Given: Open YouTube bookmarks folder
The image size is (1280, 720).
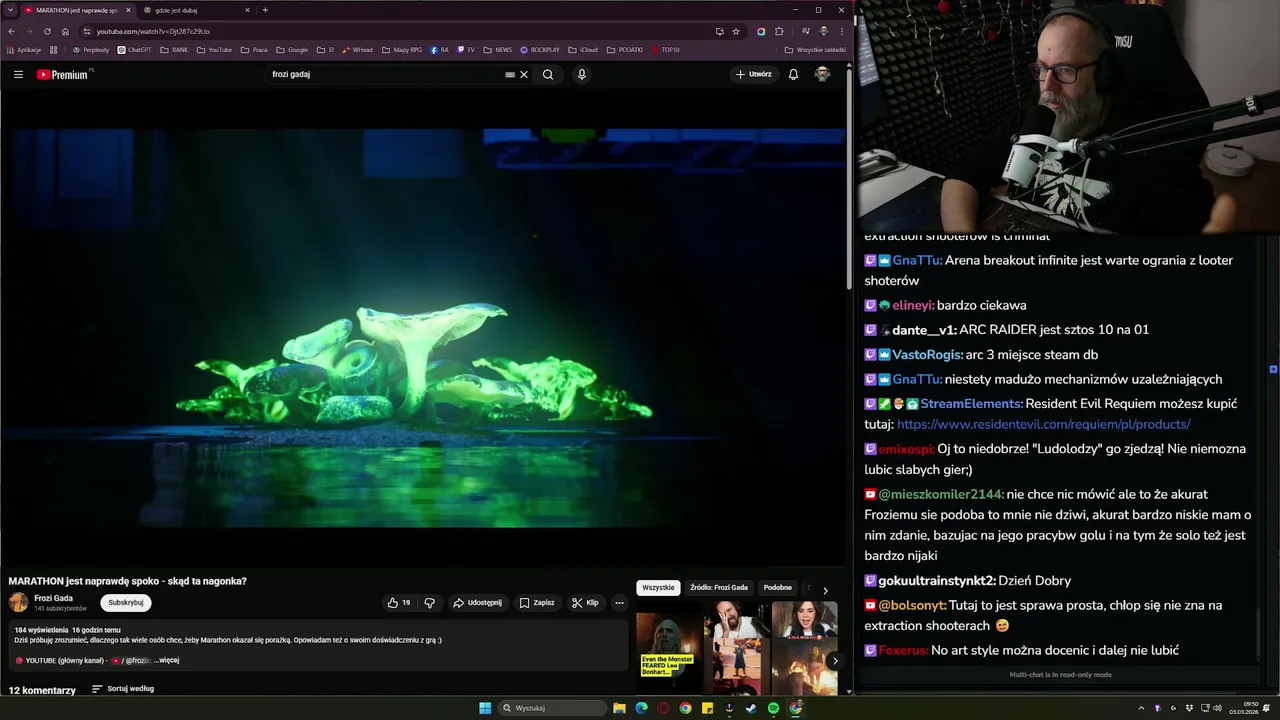Looking at the screenshot, I should (214, 49).
